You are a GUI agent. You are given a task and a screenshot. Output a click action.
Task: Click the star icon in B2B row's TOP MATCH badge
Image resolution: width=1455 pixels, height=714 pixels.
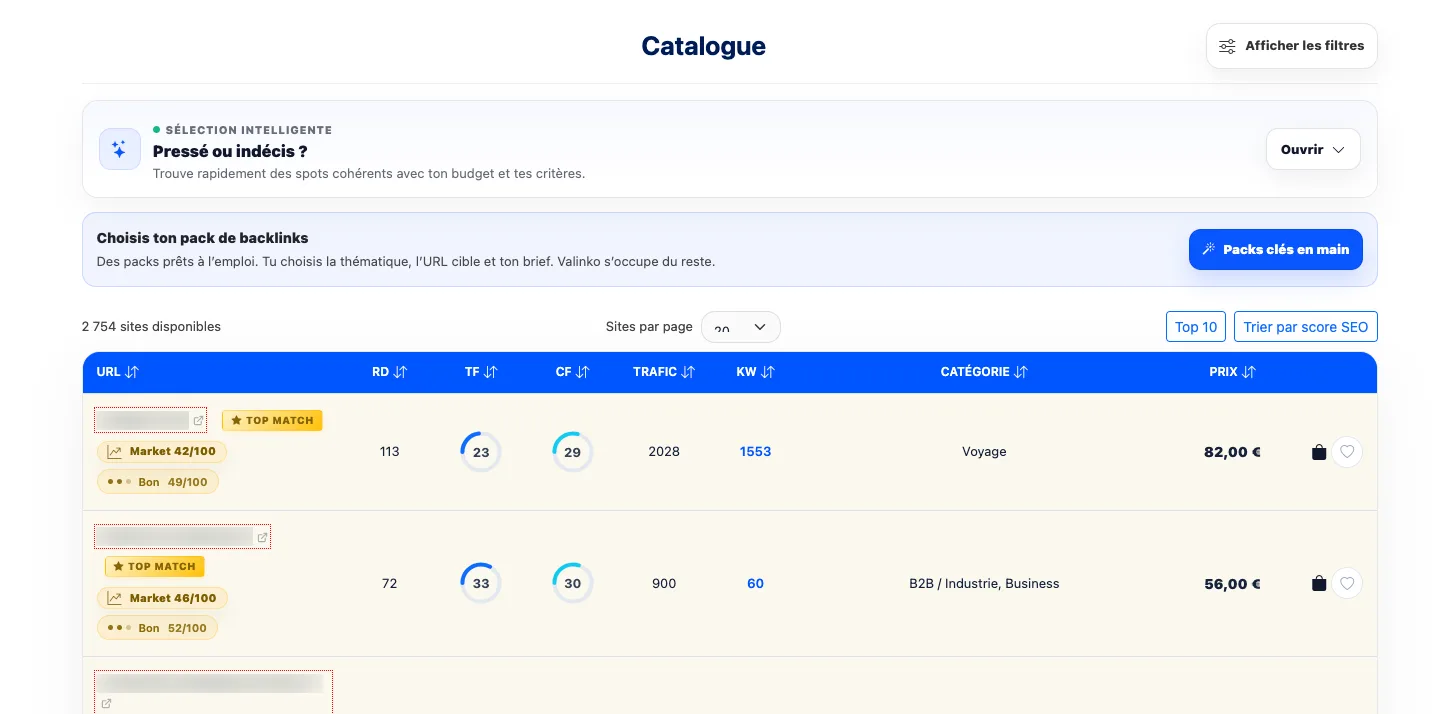(x=118, y=567)
